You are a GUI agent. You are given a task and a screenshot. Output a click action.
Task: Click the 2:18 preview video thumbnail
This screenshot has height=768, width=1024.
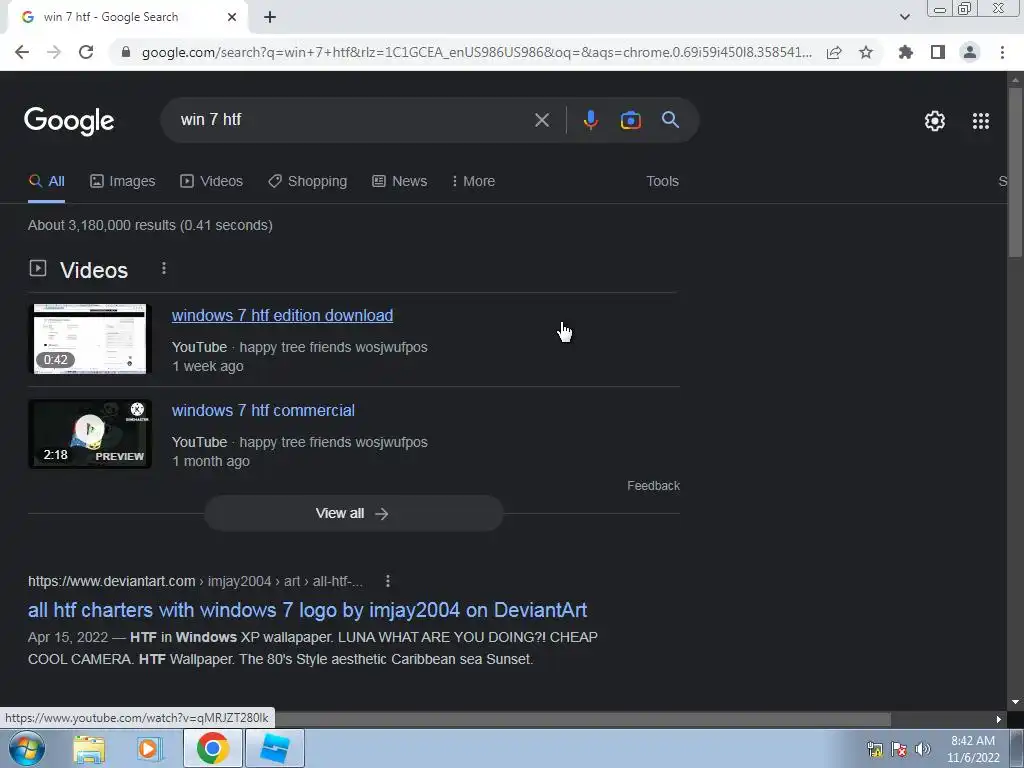click(90, 434)
